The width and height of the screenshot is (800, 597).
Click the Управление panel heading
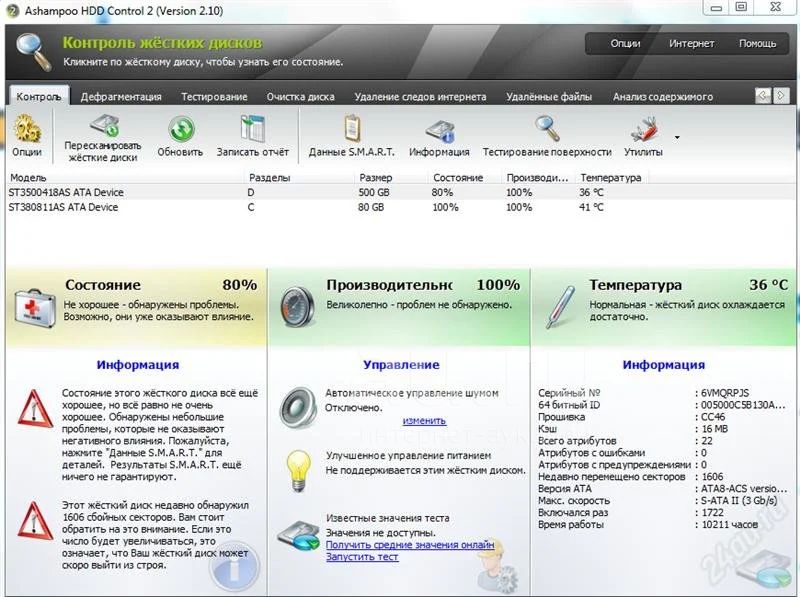(401, 365)
